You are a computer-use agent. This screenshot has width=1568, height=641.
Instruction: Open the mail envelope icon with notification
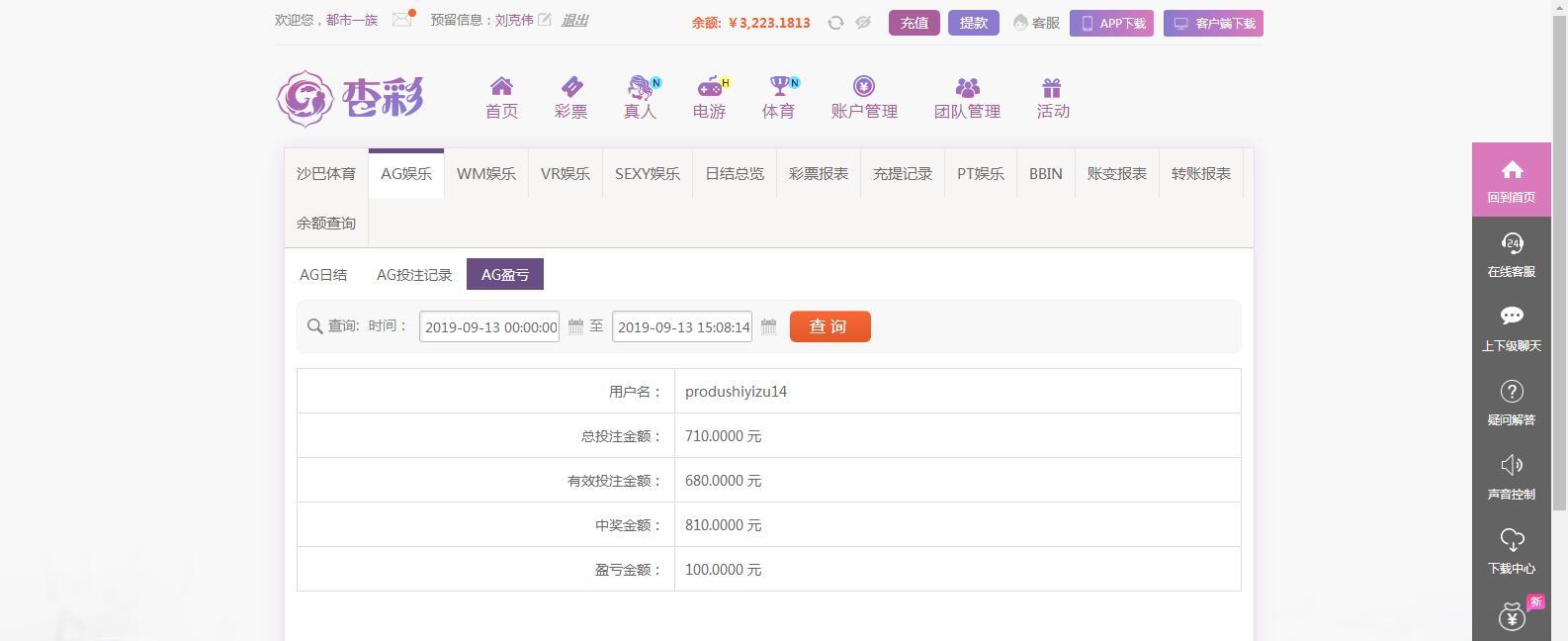(x=401, y=20)
